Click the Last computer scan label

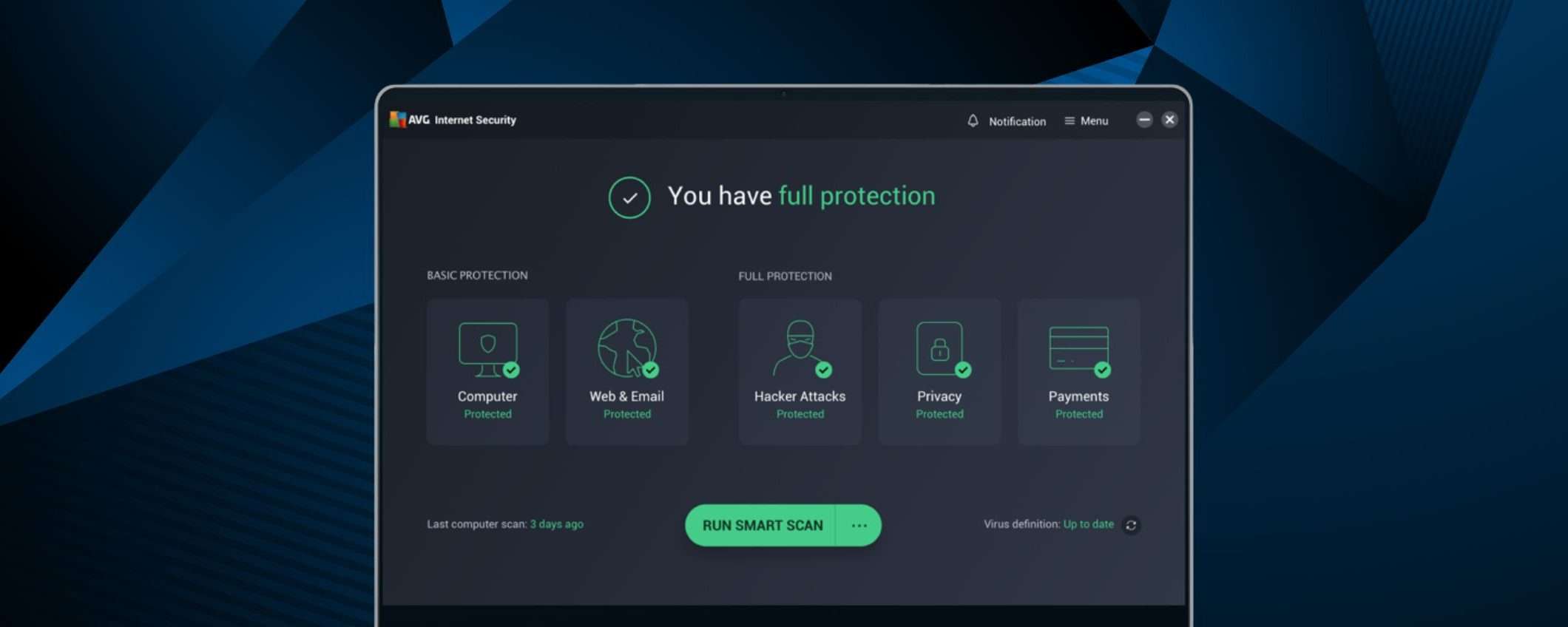pyautogui.click(x=476, y=524)
